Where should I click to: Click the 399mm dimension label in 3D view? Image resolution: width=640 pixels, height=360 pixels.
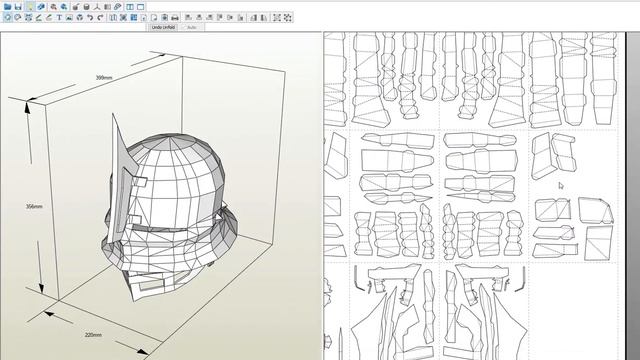(x=104, y=78)
